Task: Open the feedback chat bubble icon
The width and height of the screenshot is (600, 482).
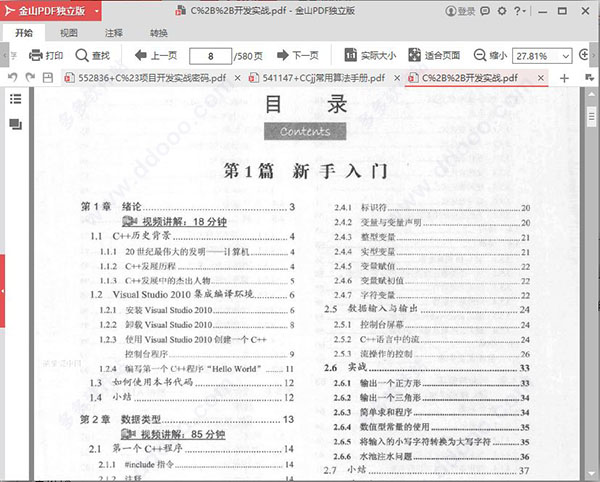Action: tap(485, 11)
